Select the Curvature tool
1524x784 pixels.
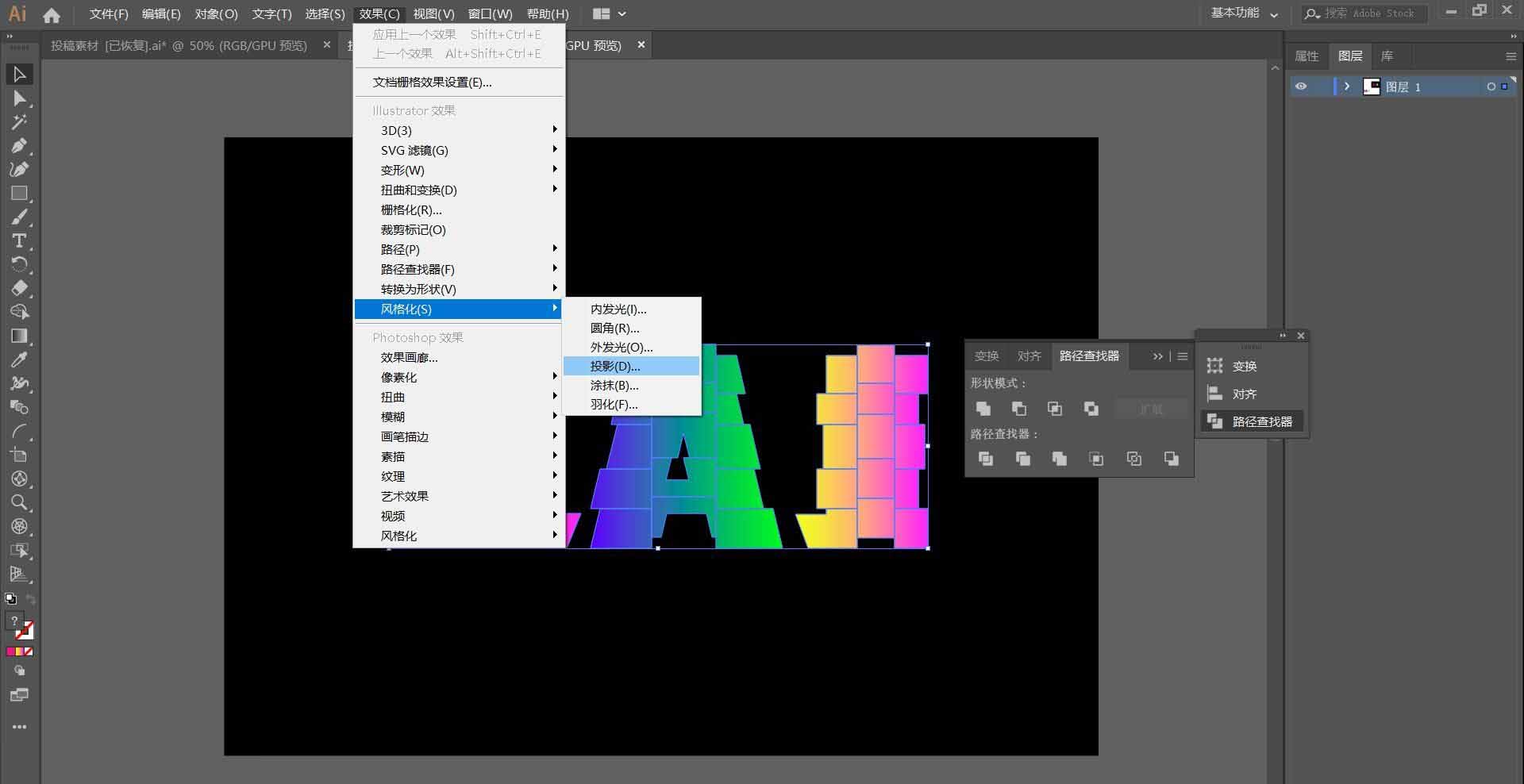tap(20, 169)
